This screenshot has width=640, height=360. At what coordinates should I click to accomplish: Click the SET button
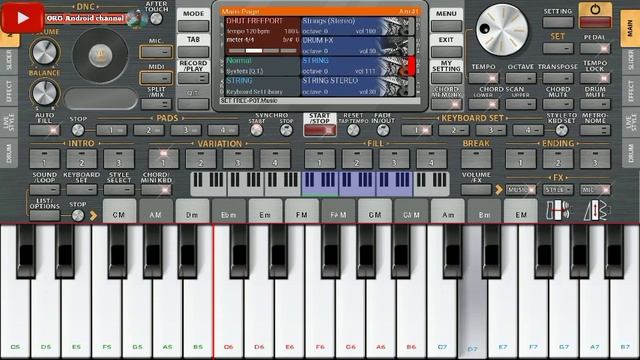point(558,48)
